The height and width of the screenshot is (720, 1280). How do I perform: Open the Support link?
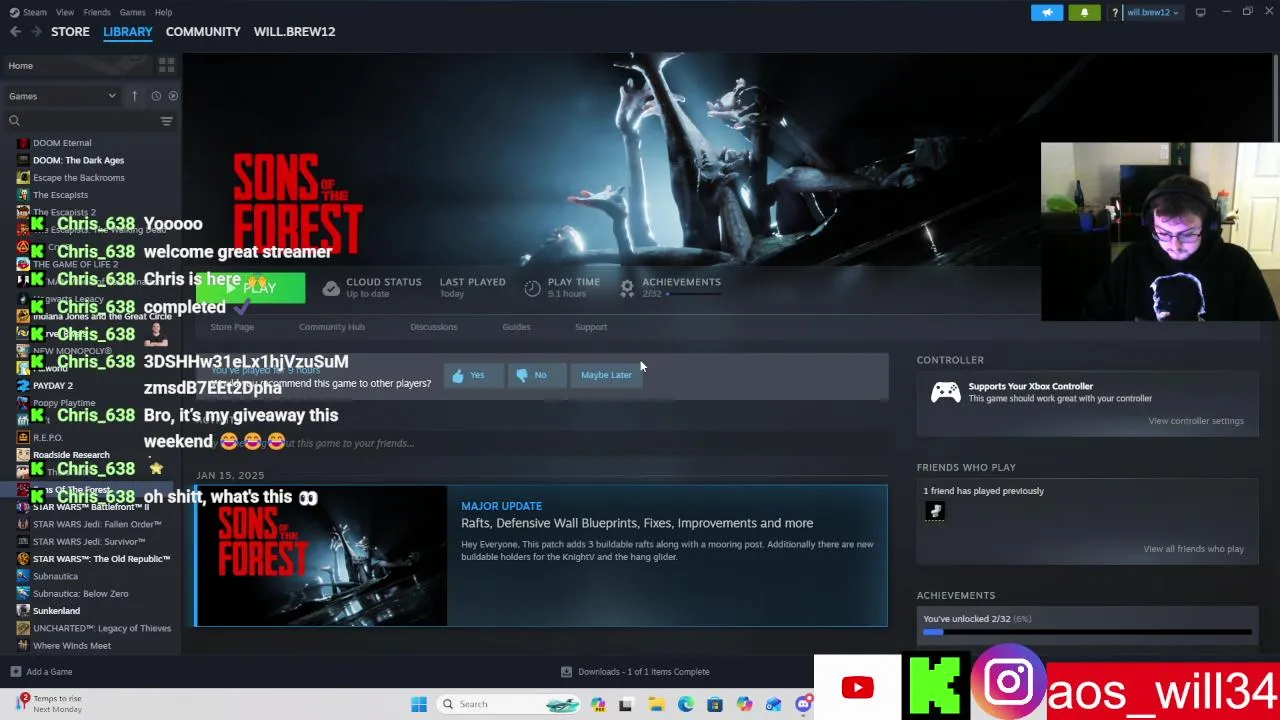pos(591,327)
